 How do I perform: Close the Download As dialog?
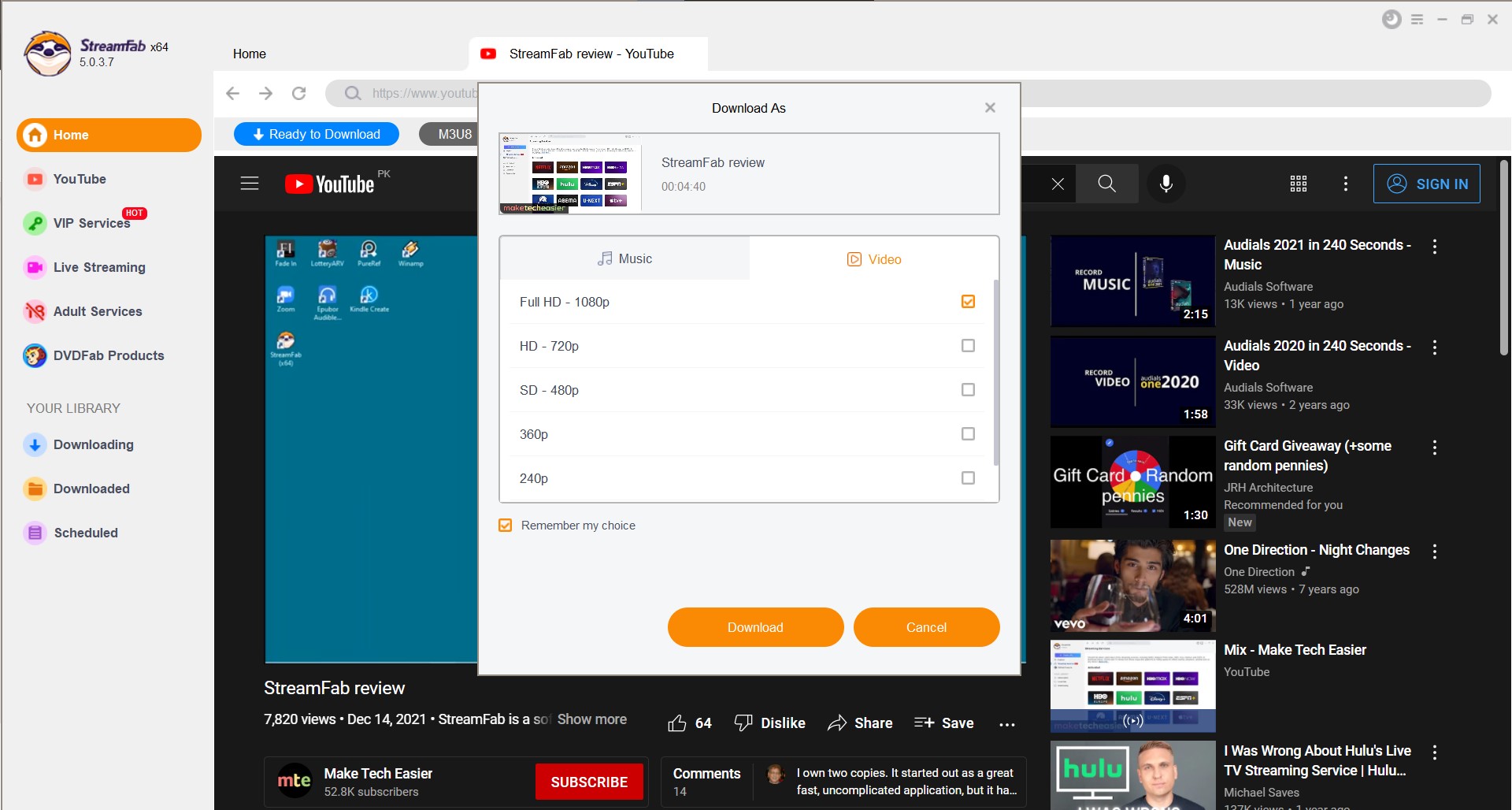click(x=990, y=108)
